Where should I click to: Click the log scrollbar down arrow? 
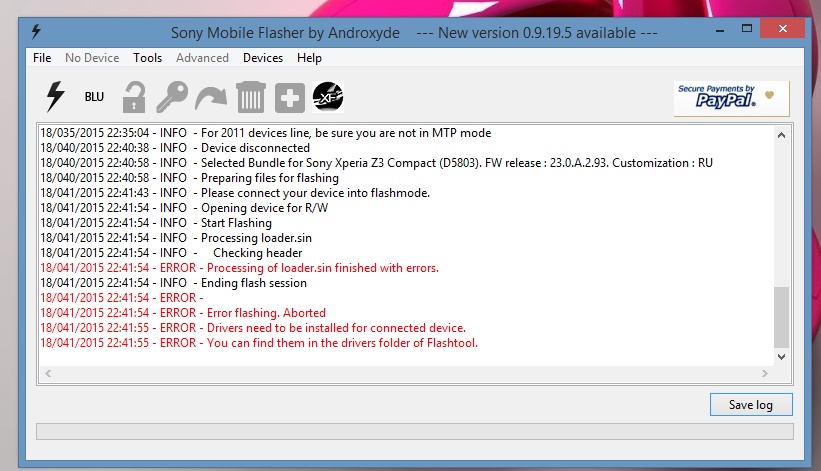click(781, 357)
